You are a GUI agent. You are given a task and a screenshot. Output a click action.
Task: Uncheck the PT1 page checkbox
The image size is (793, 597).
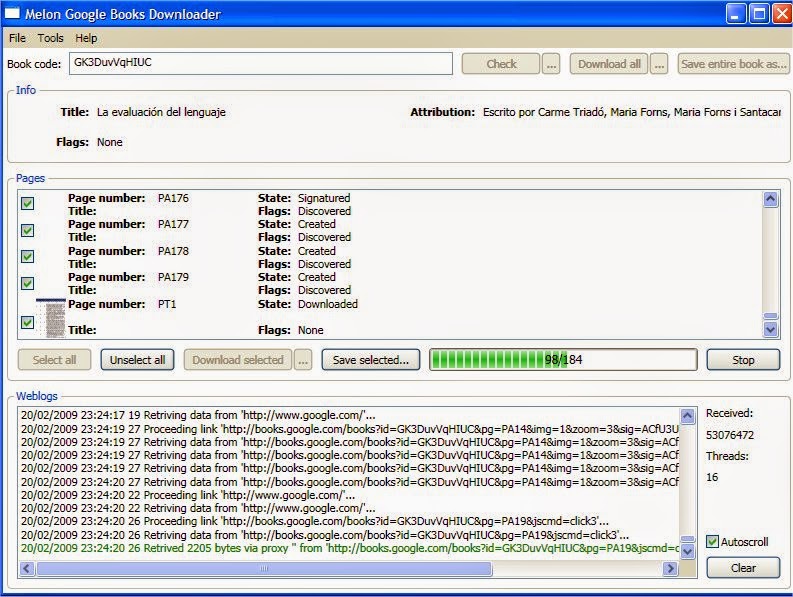pos(27,322)
